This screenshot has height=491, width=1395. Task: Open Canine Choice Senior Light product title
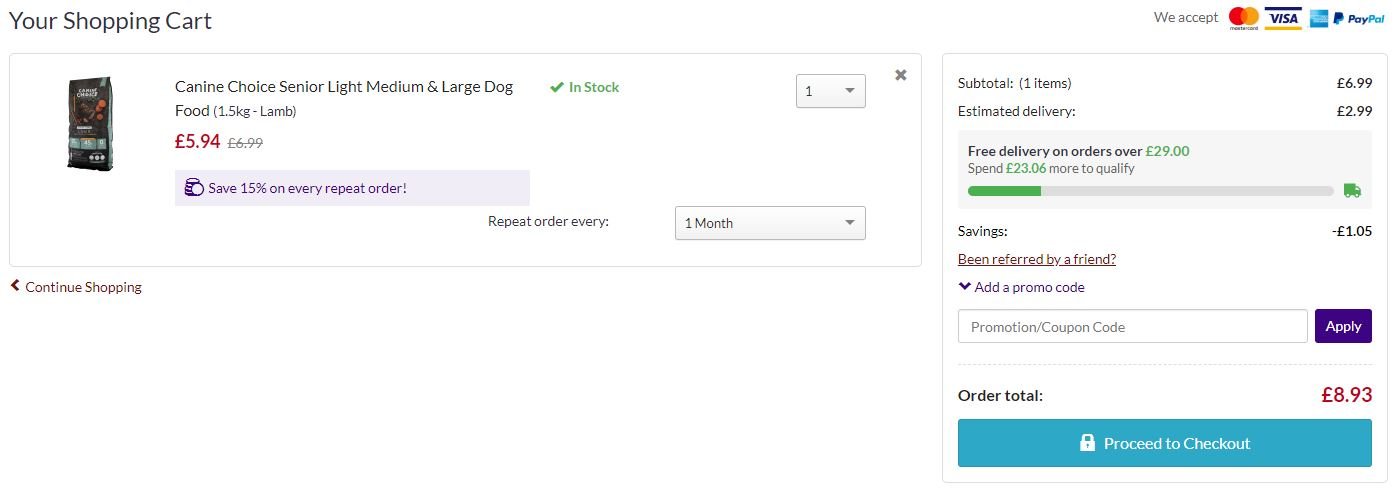click(344, 98)
